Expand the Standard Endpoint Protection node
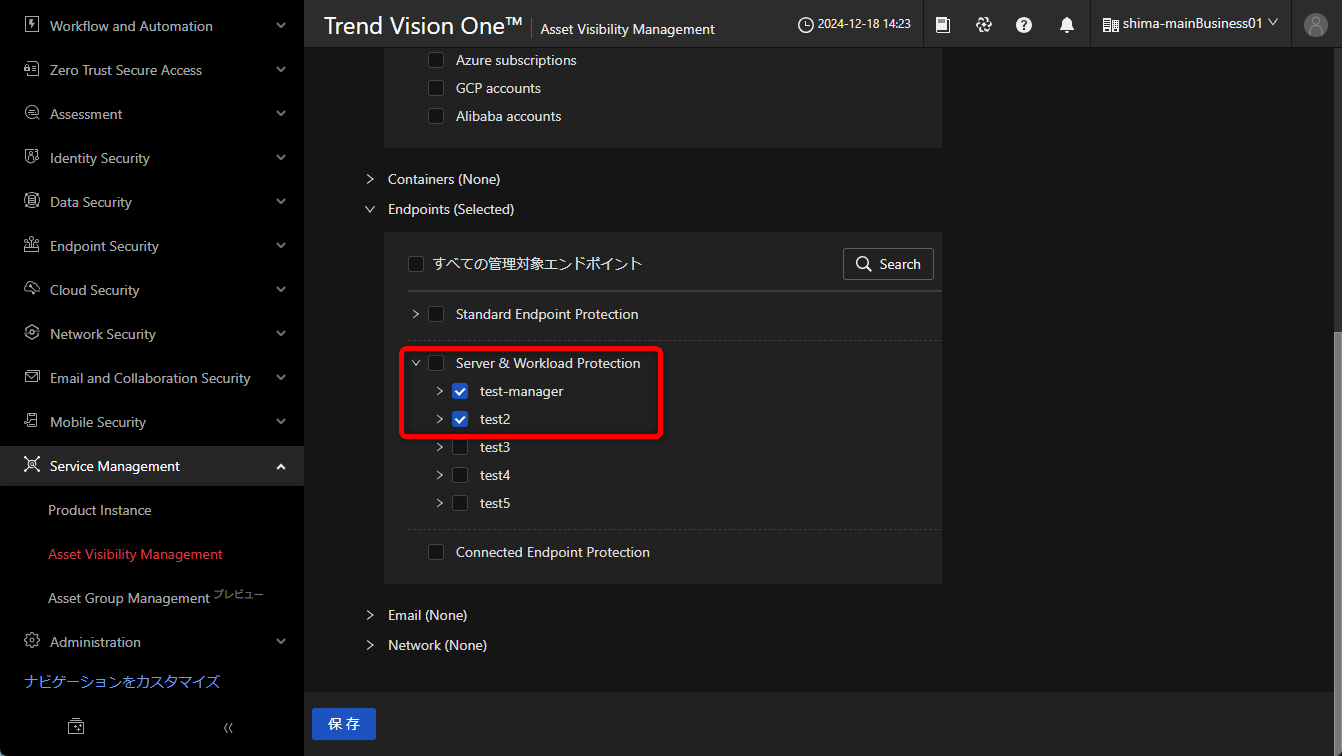This screenshot has height=756, width=1342. [416, 314]
